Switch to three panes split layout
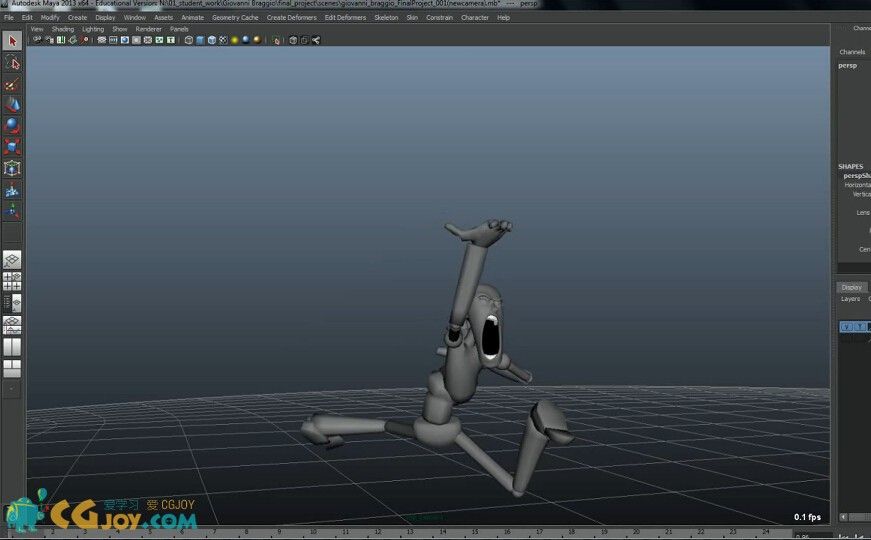 coord(12,368)
